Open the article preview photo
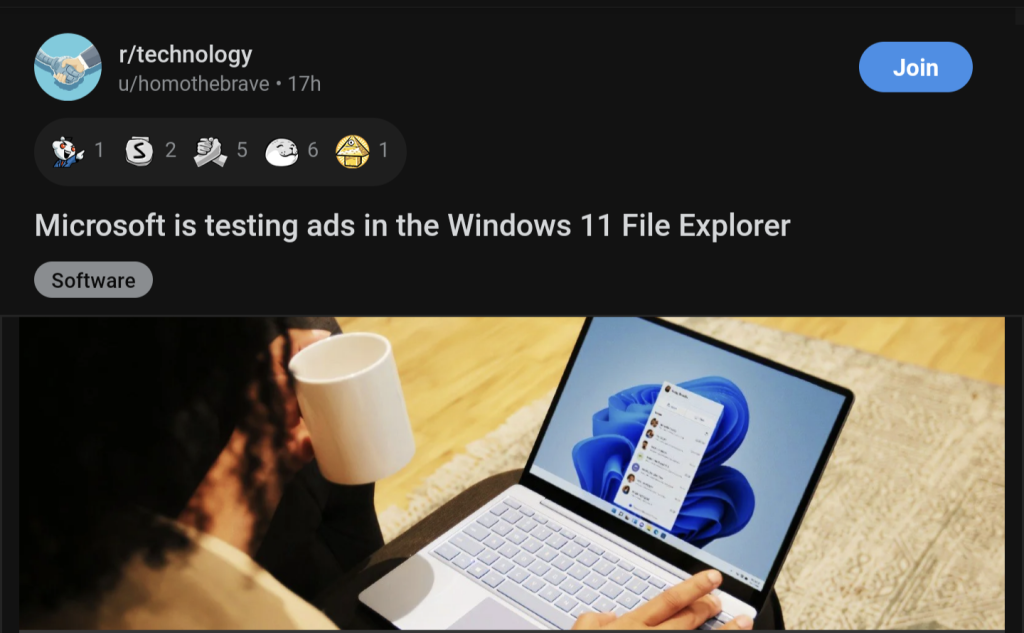Screen dimensions: 1024x633 pos(512,474)
